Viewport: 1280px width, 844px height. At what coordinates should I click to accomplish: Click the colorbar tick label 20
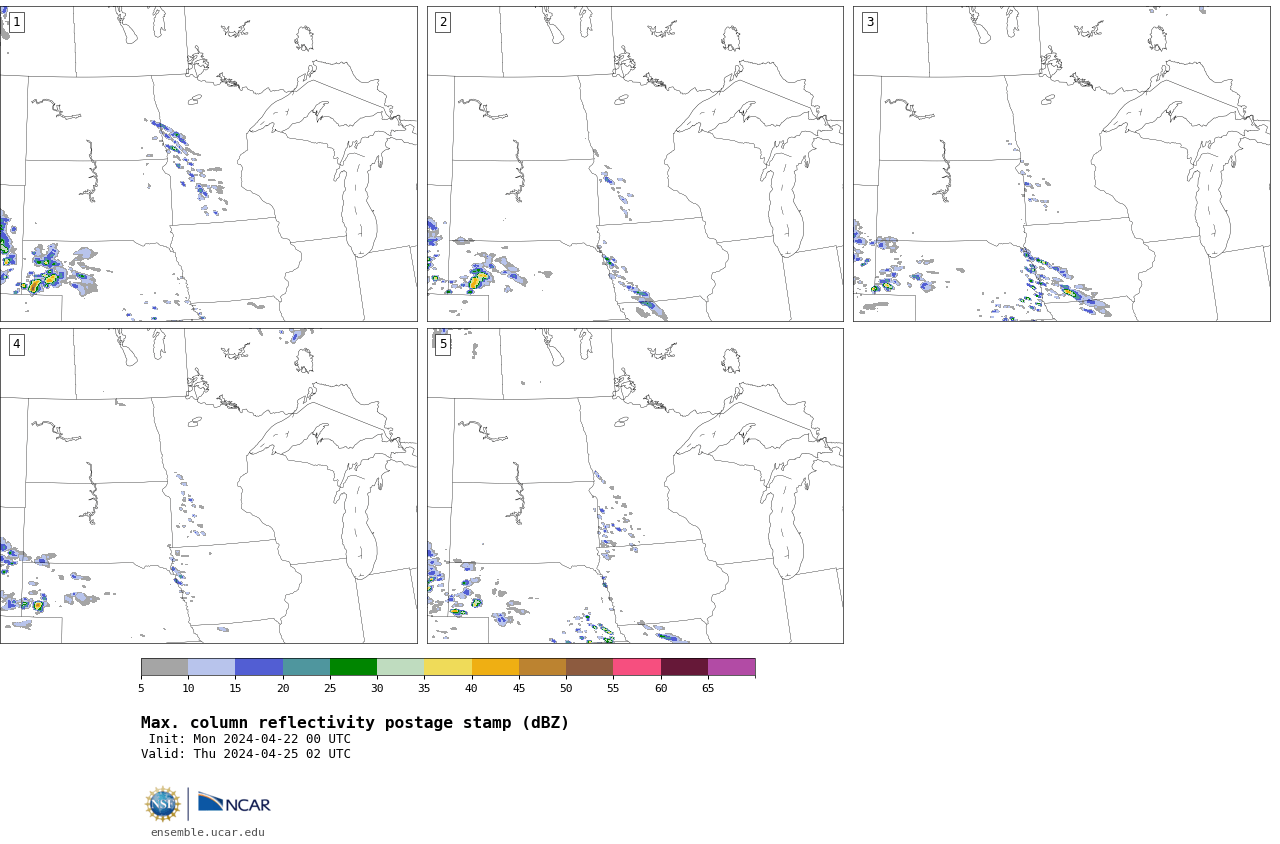tap(283, 688)
